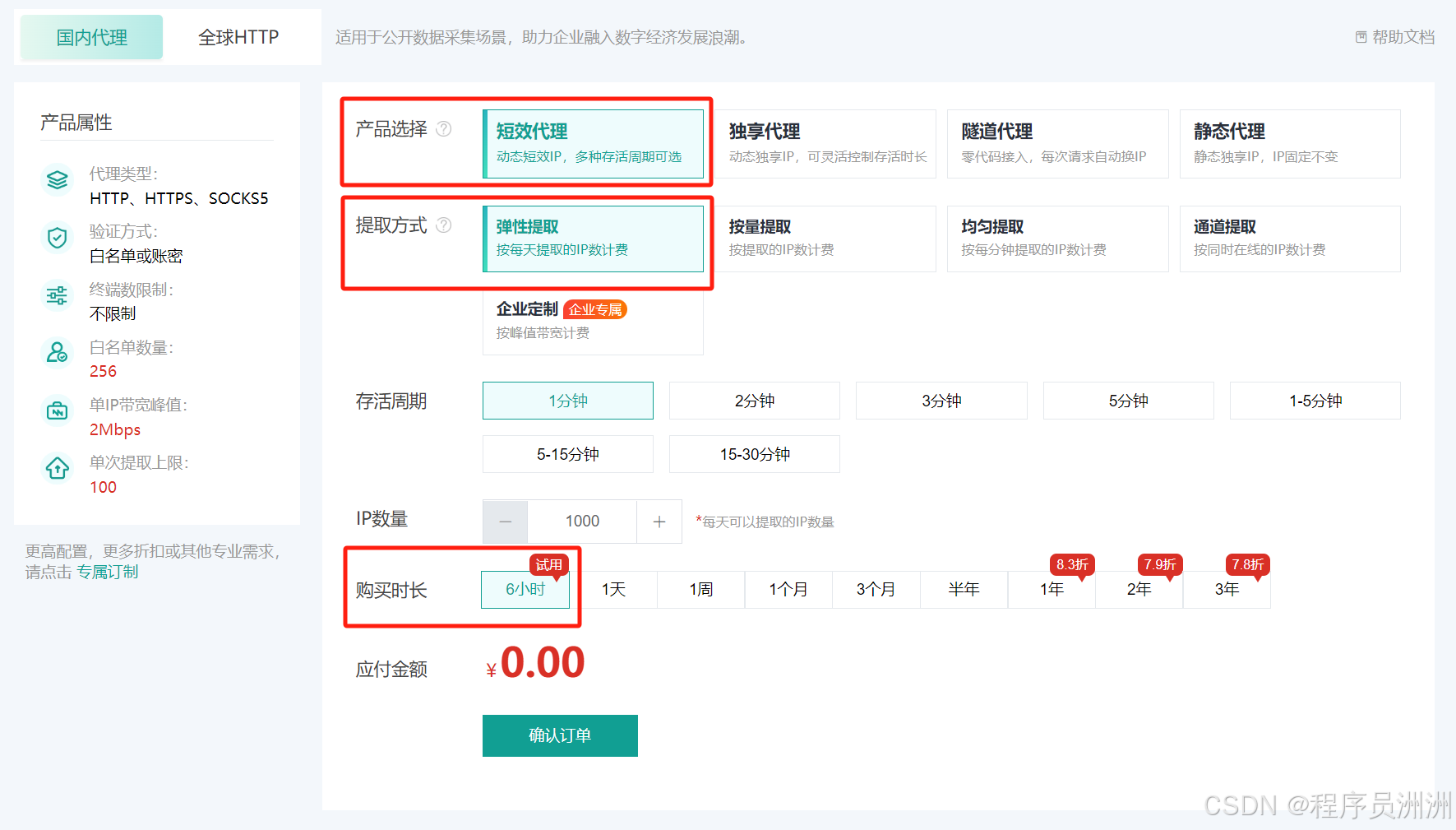The width and height of the screenshot is (1456, 830).
Task: Click the whitelist count 256
Action: pos(103,372)
